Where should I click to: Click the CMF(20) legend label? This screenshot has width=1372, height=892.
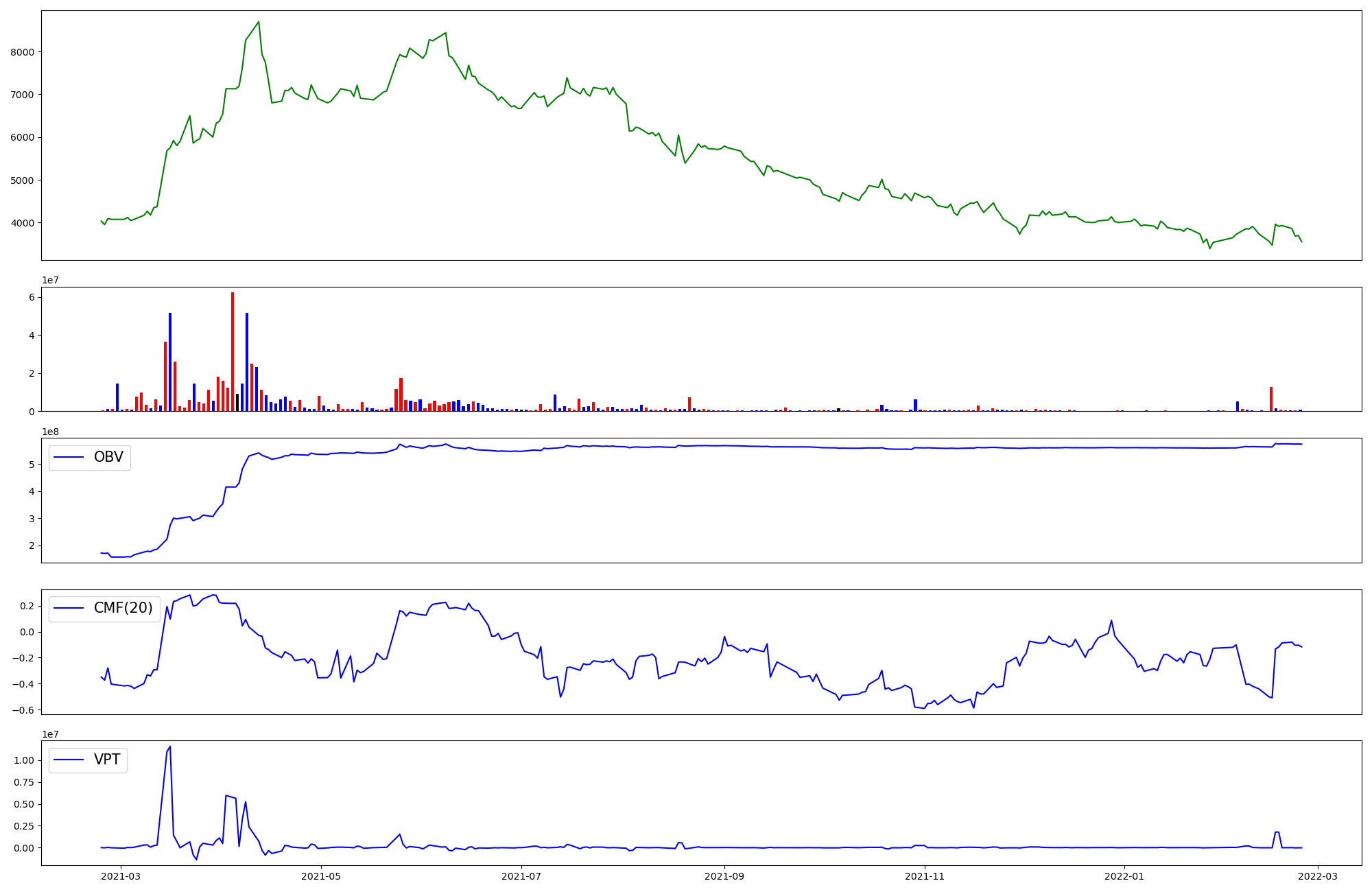[123, 609]
